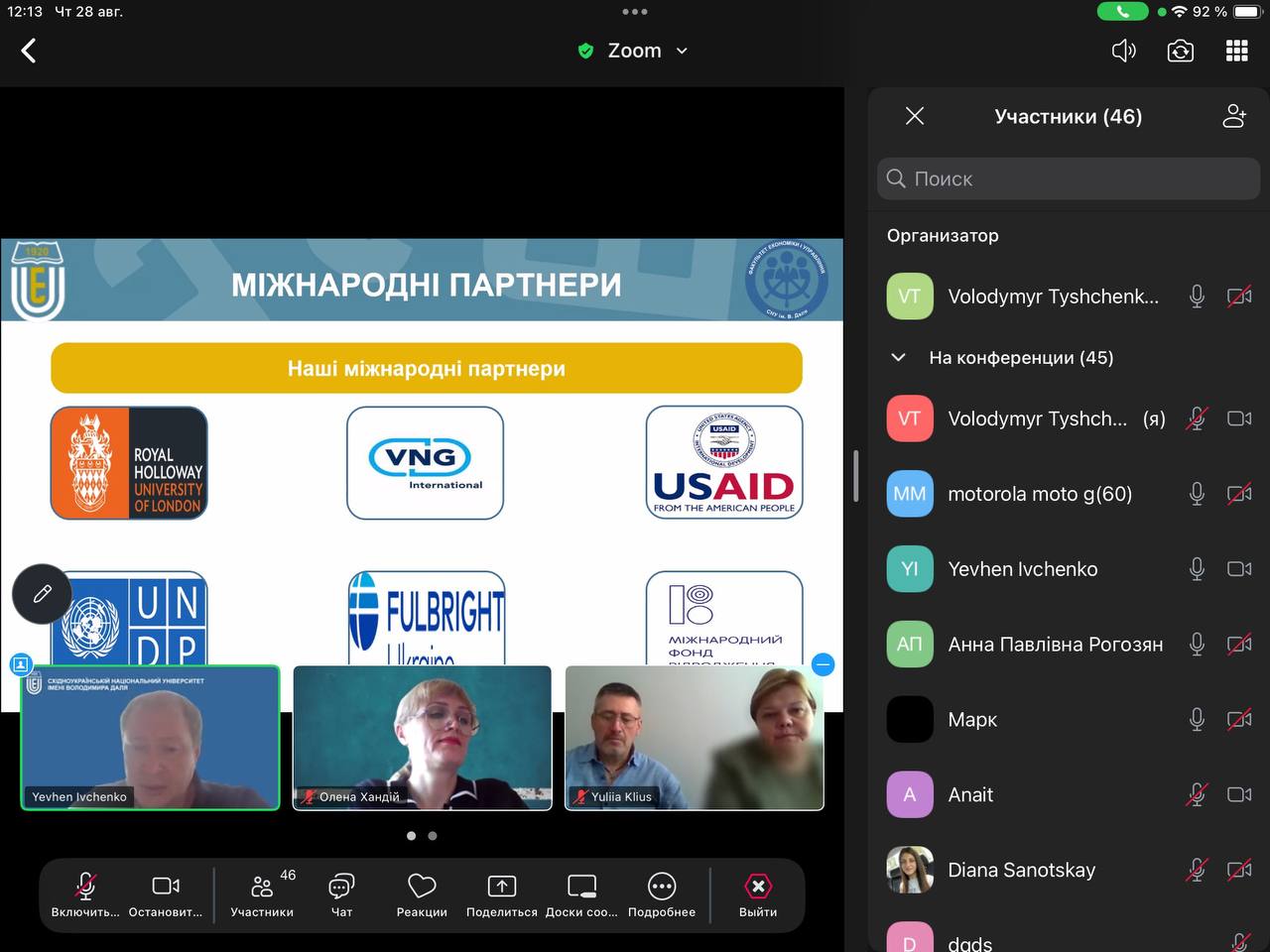The image size is (1270, 952).
Task: Tap the Поделиться share screen button
Action: (x=501, y=894)
